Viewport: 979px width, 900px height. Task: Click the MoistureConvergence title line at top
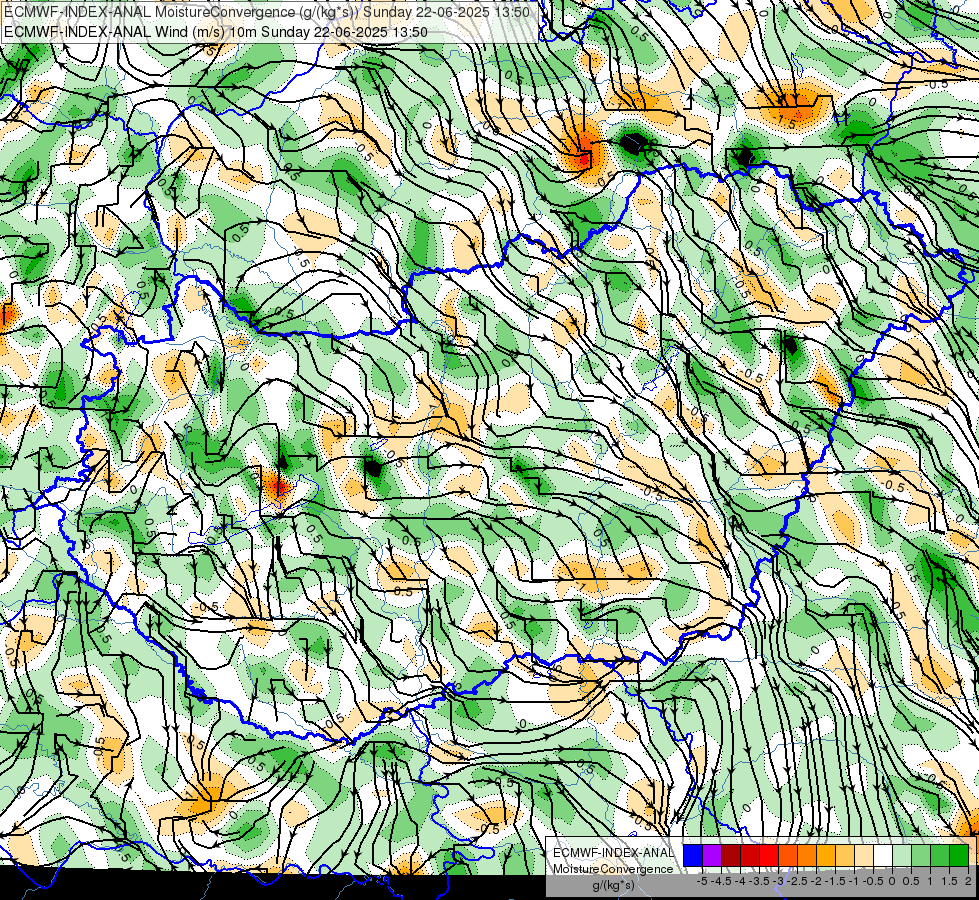pyautogui.click(x=267, y=12)
